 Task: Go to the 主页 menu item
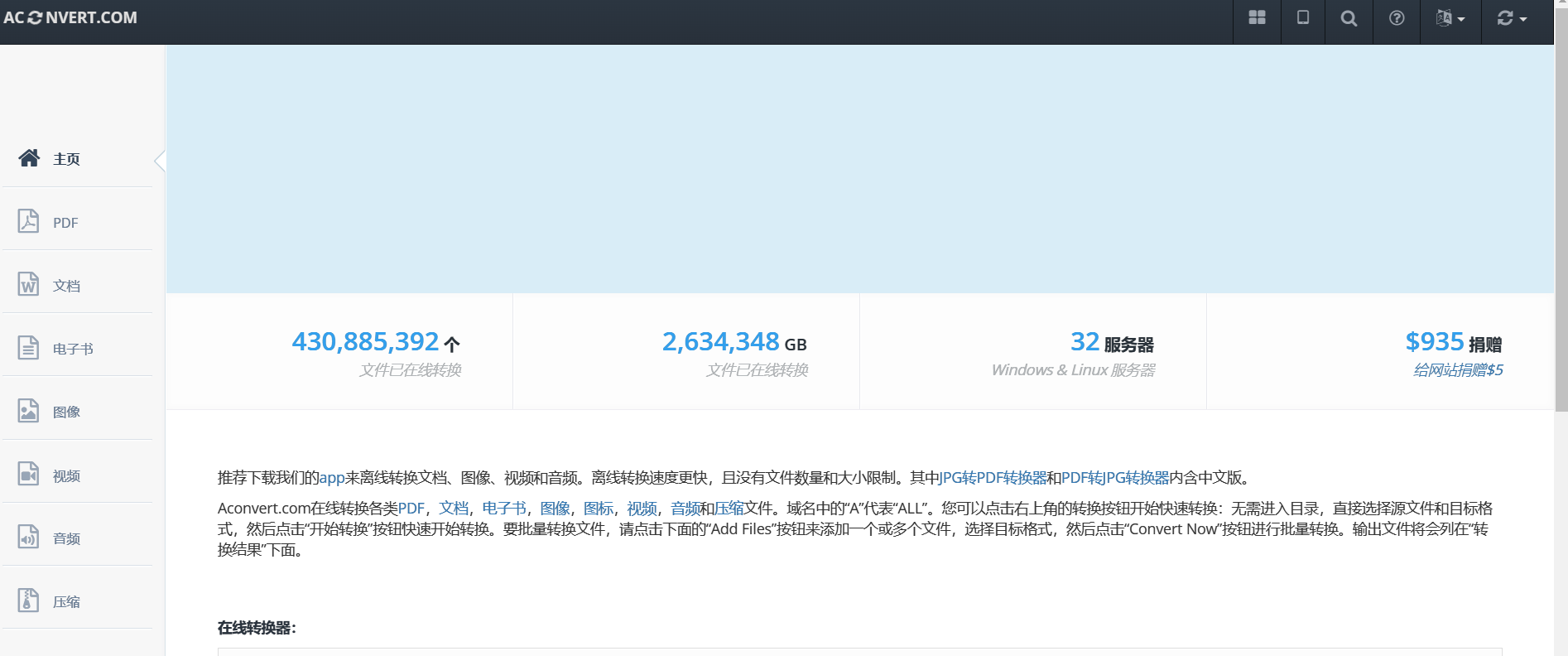[x=66, y=159]
